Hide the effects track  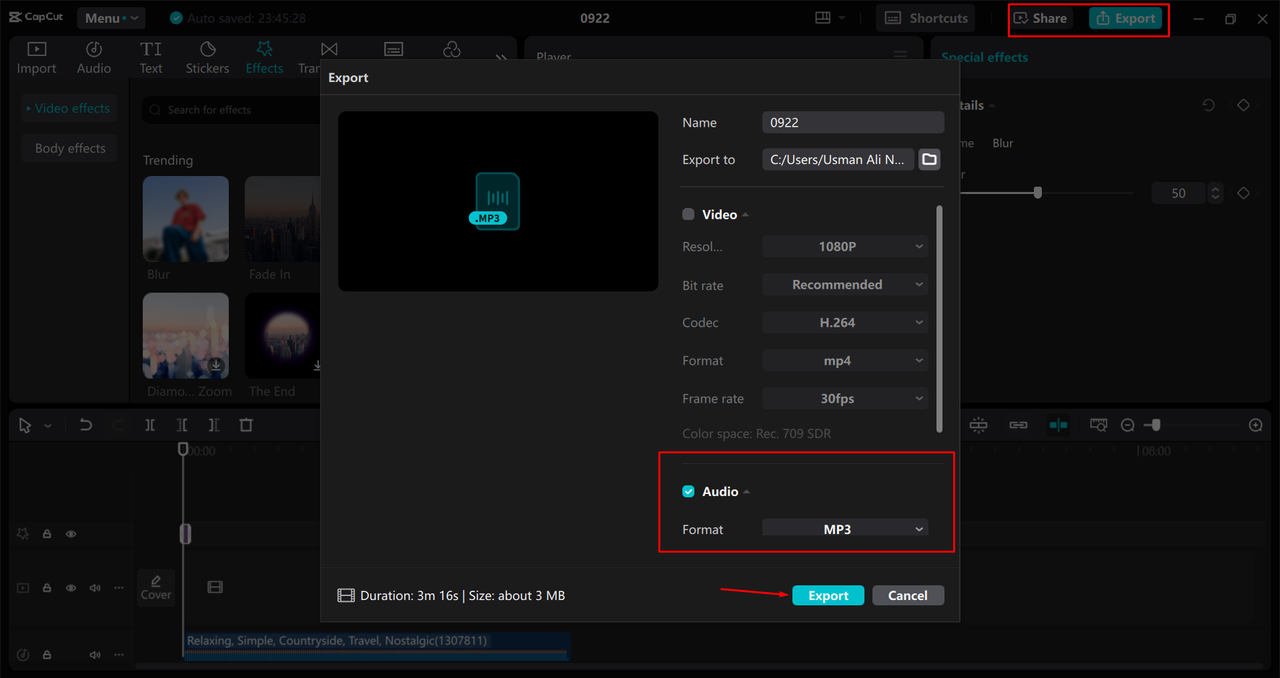click(71, 534)
